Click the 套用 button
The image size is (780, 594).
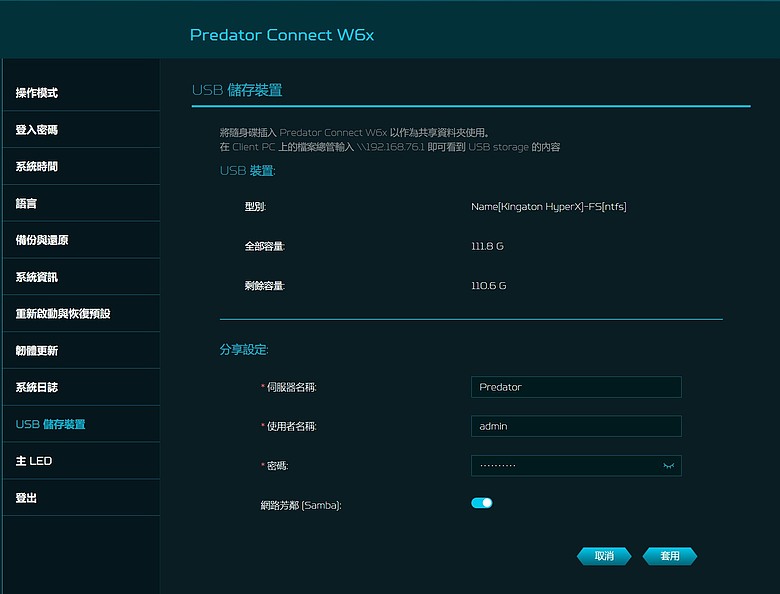(670, 556)
